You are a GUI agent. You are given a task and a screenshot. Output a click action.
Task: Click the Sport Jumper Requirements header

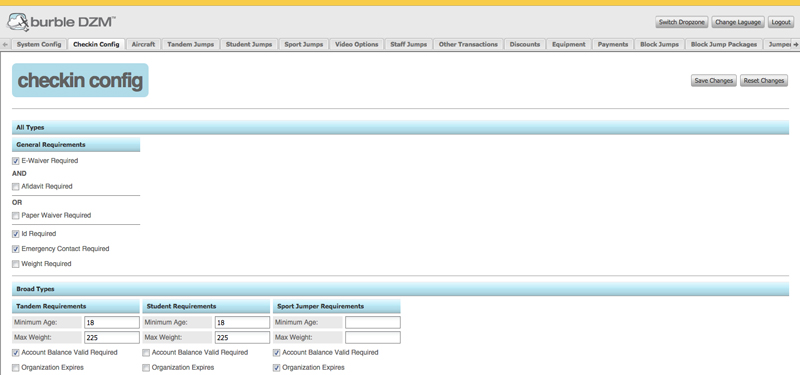(x=337, y=307)
